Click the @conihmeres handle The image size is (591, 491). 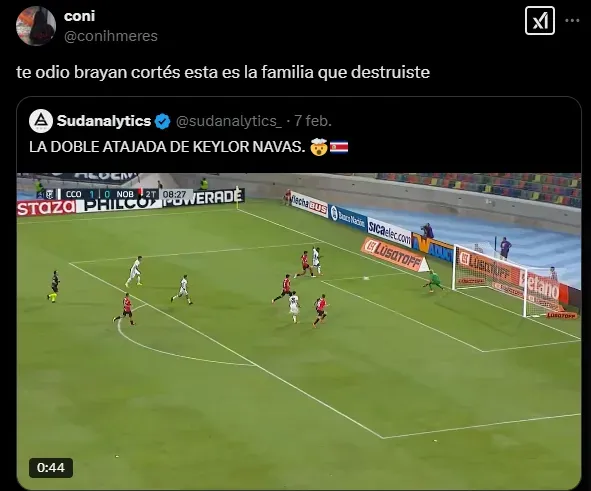coord(111,36)
